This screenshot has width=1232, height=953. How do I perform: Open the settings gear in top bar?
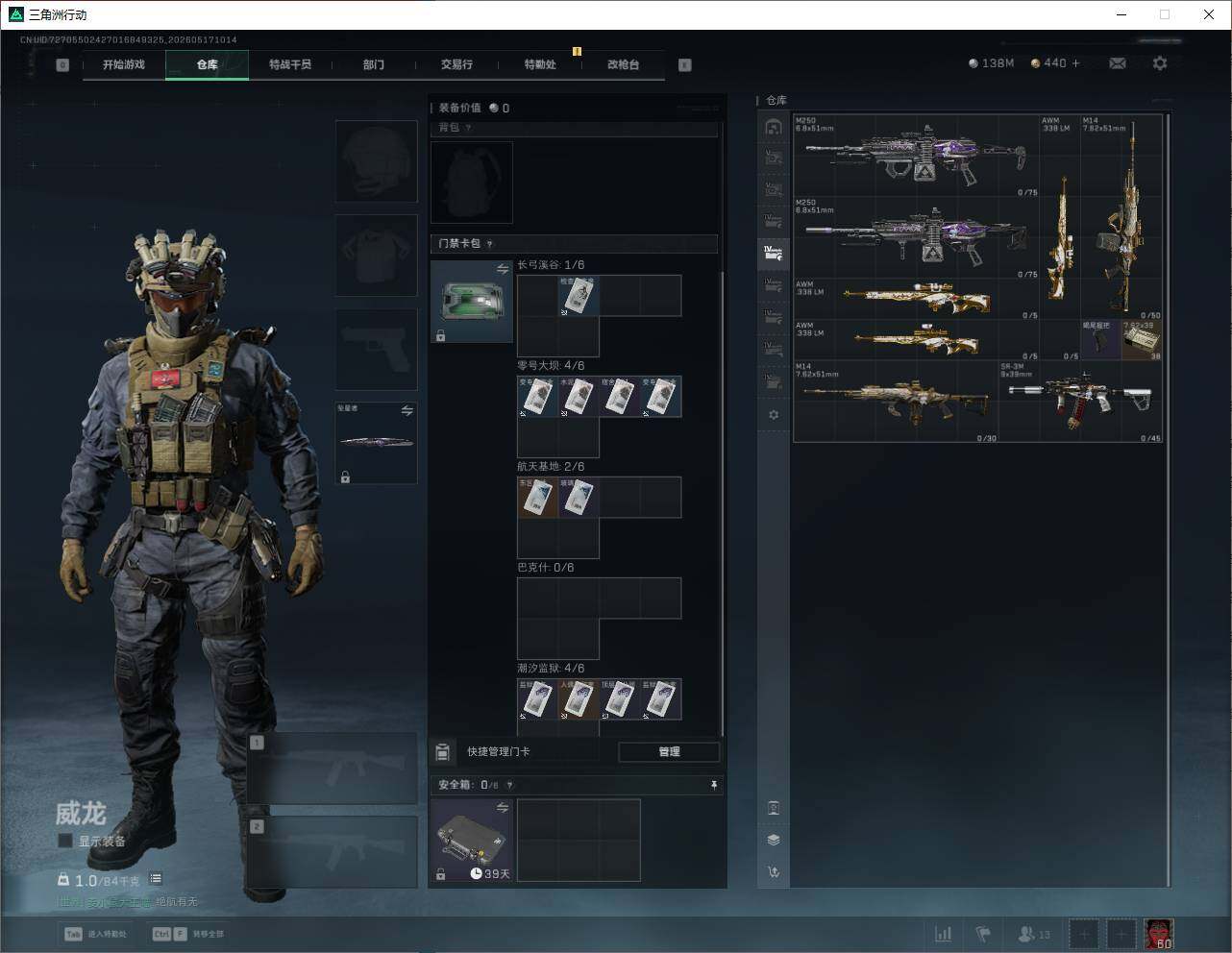(1160, 63)
